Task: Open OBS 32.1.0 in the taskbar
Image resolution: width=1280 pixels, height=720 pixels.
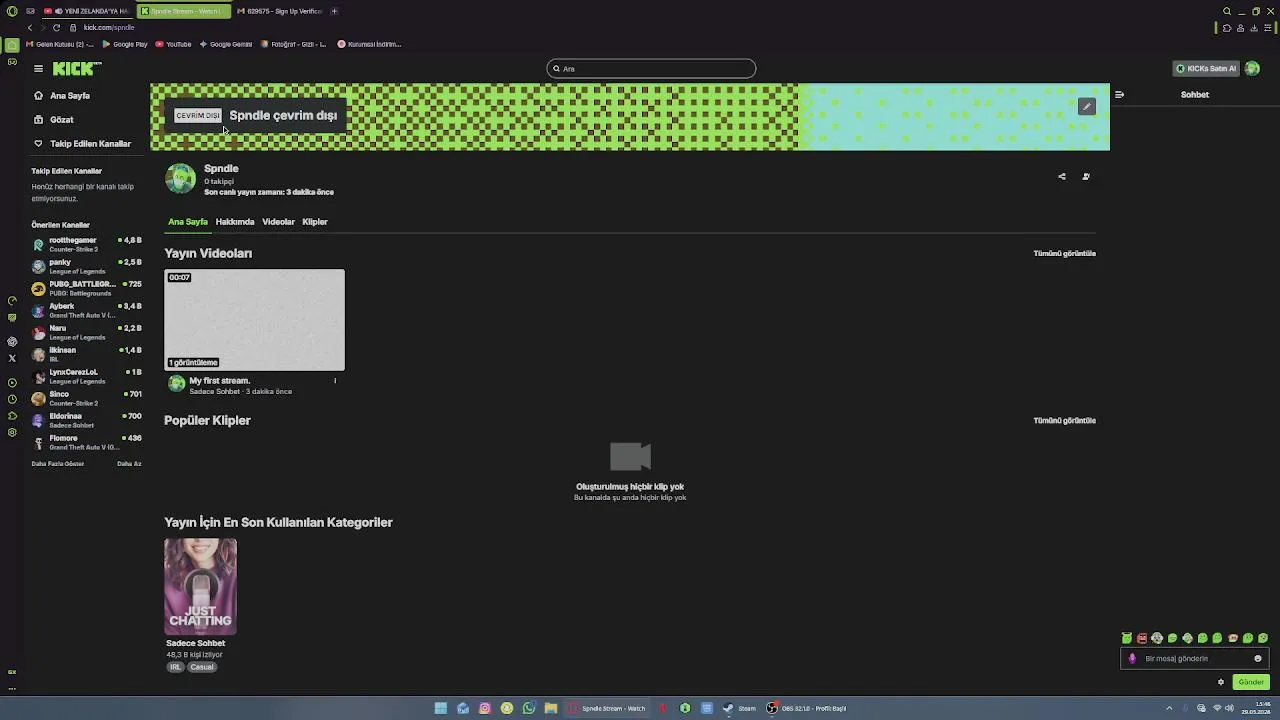Action: coord(807,708)
